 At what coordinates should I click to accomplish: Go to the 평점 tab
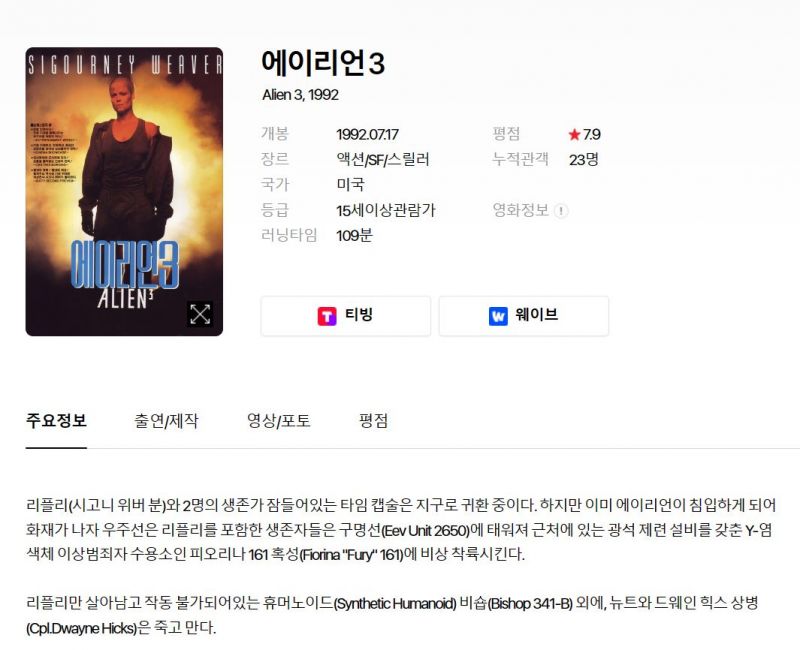tap(373, 421)
